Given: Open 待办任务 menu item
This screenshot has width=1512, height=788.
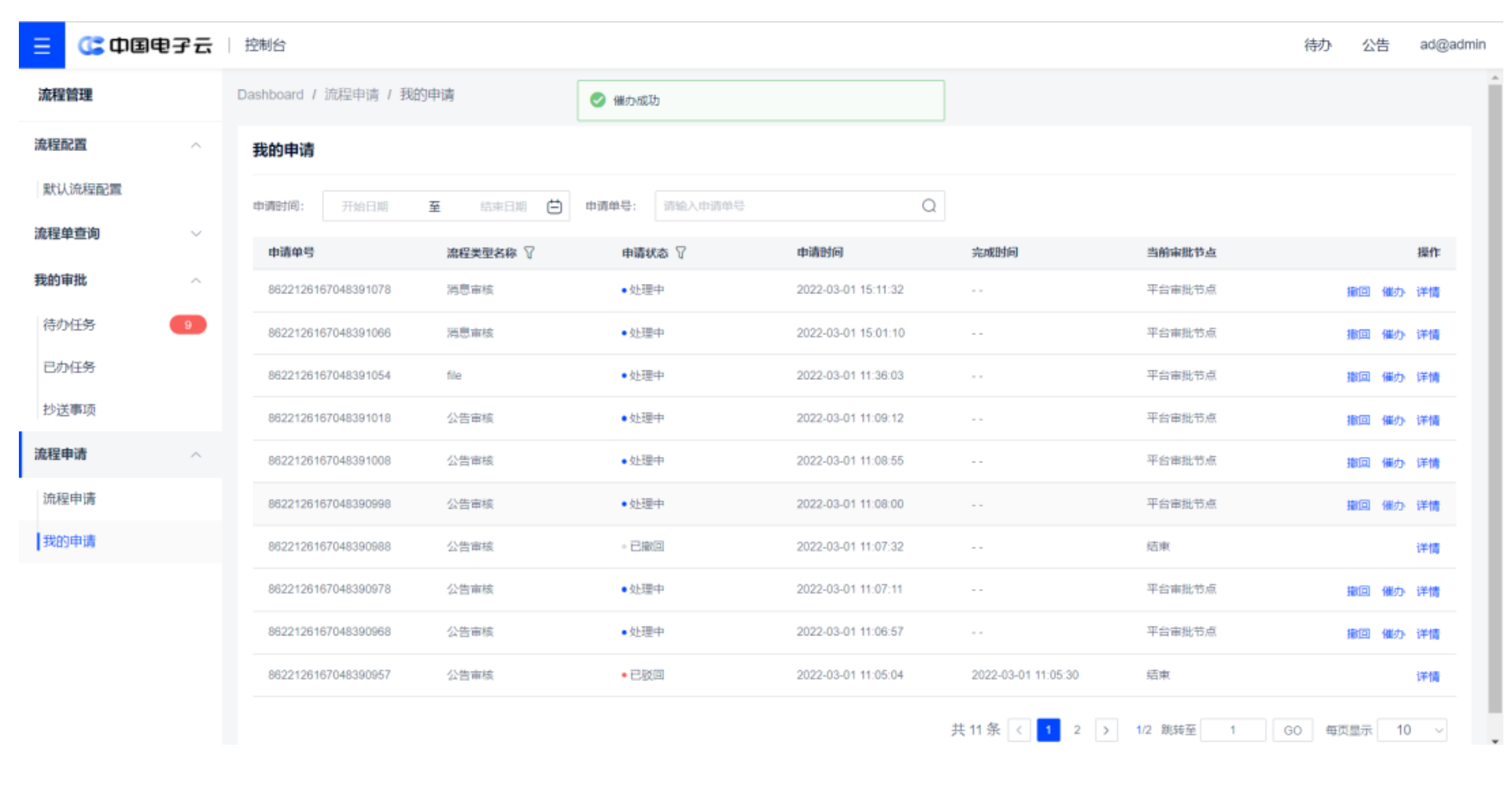Looking at the screenshot, I should click(x=69, y=325).
